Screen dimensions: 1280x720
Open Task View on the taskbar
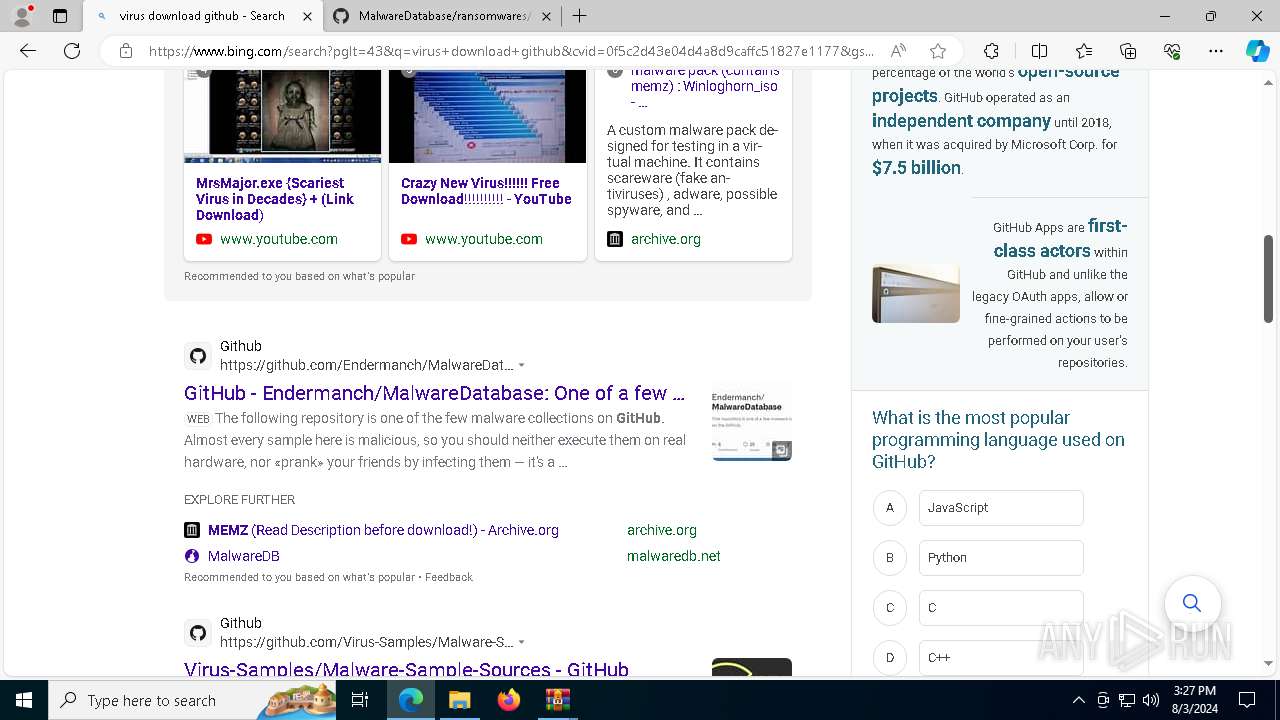361,700
